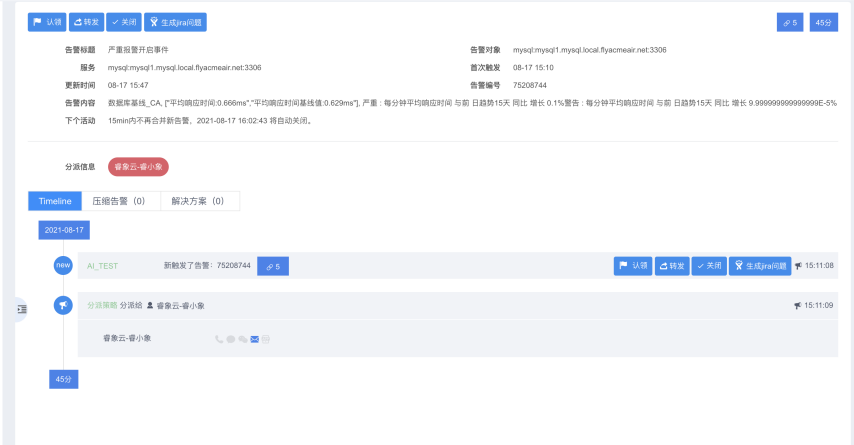Open the 分派策略 link
This screenshot has height=445, width=854.
coord(102,306)
